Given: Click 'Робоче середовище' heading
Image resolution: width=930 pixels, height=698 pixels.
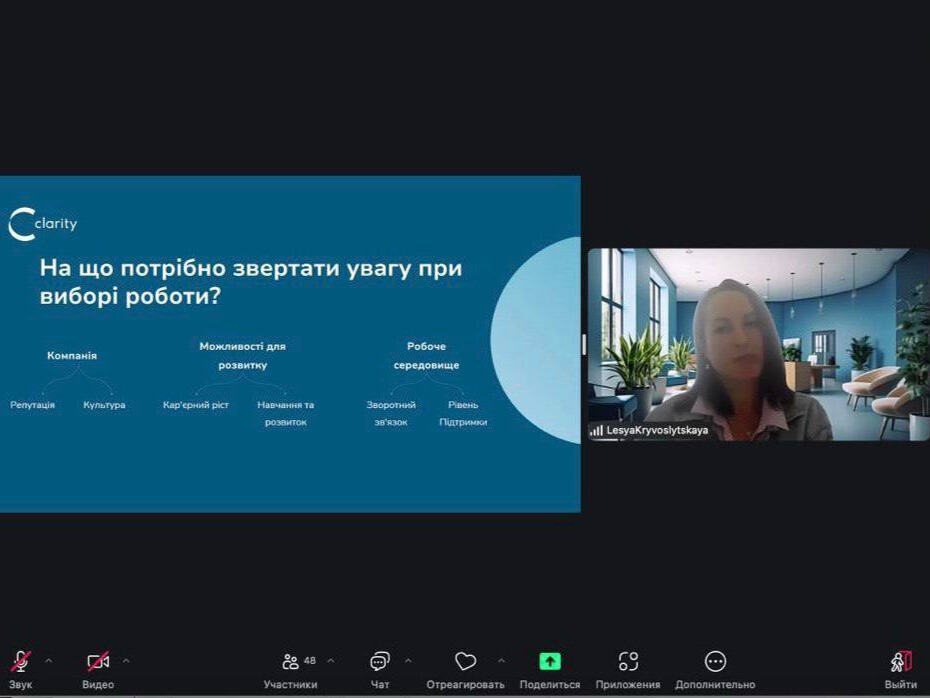Looking at the screenshot, I should (426, 356).
